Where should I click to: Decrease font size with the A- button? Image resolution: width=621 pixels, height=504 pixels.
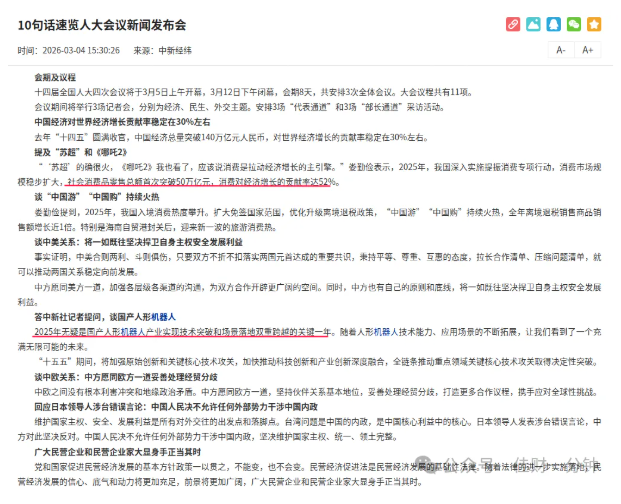[561, 50]
